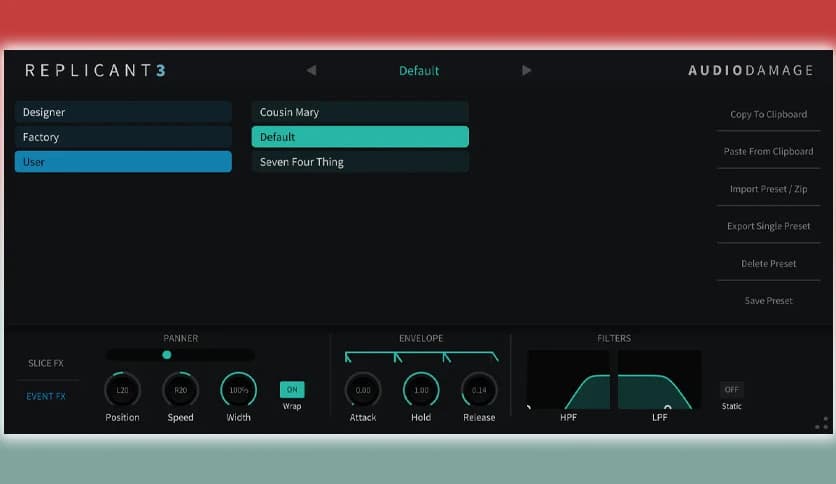Click the HPF filter display
Screen dimensions: 836x484
pyautogui.click(x=568, y=380)
